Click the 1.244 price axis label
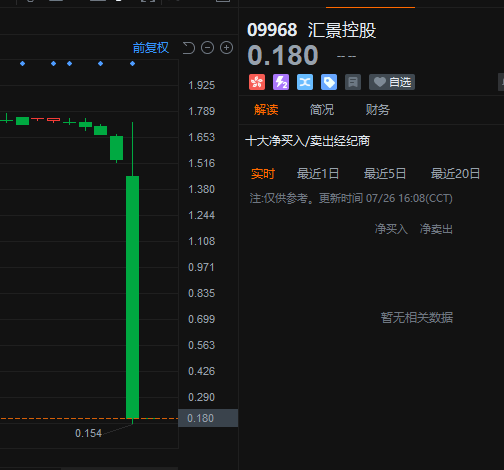Viewport: 504px width, 470px height. tap(202, 215)
